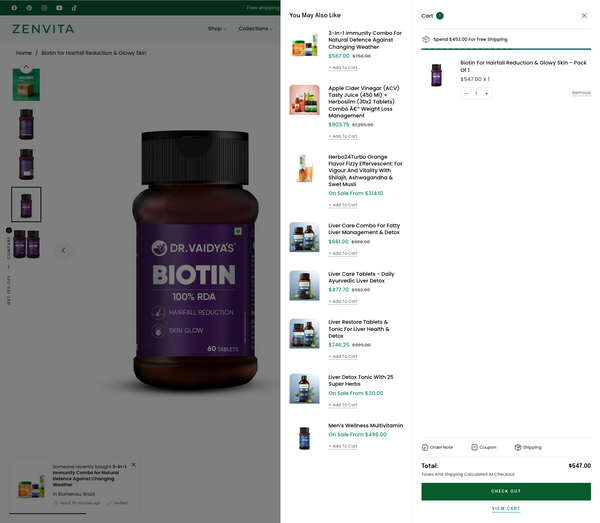The height and width of the screenshot is (523, 600).
Task: Remove Biotin item from cart
Action: tap(581, 93)
